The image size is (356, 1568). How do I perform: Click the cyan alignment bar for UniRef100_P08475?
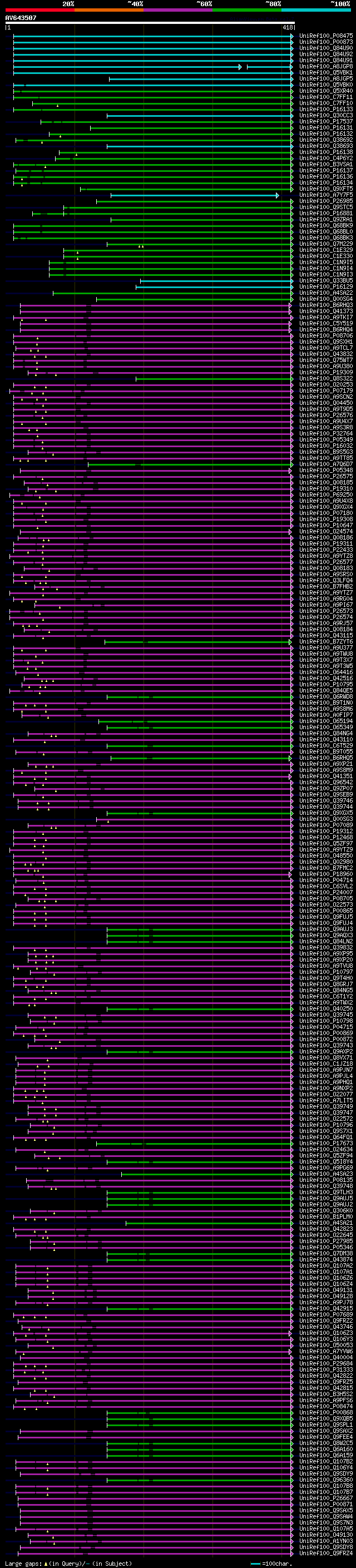point(154,36)
